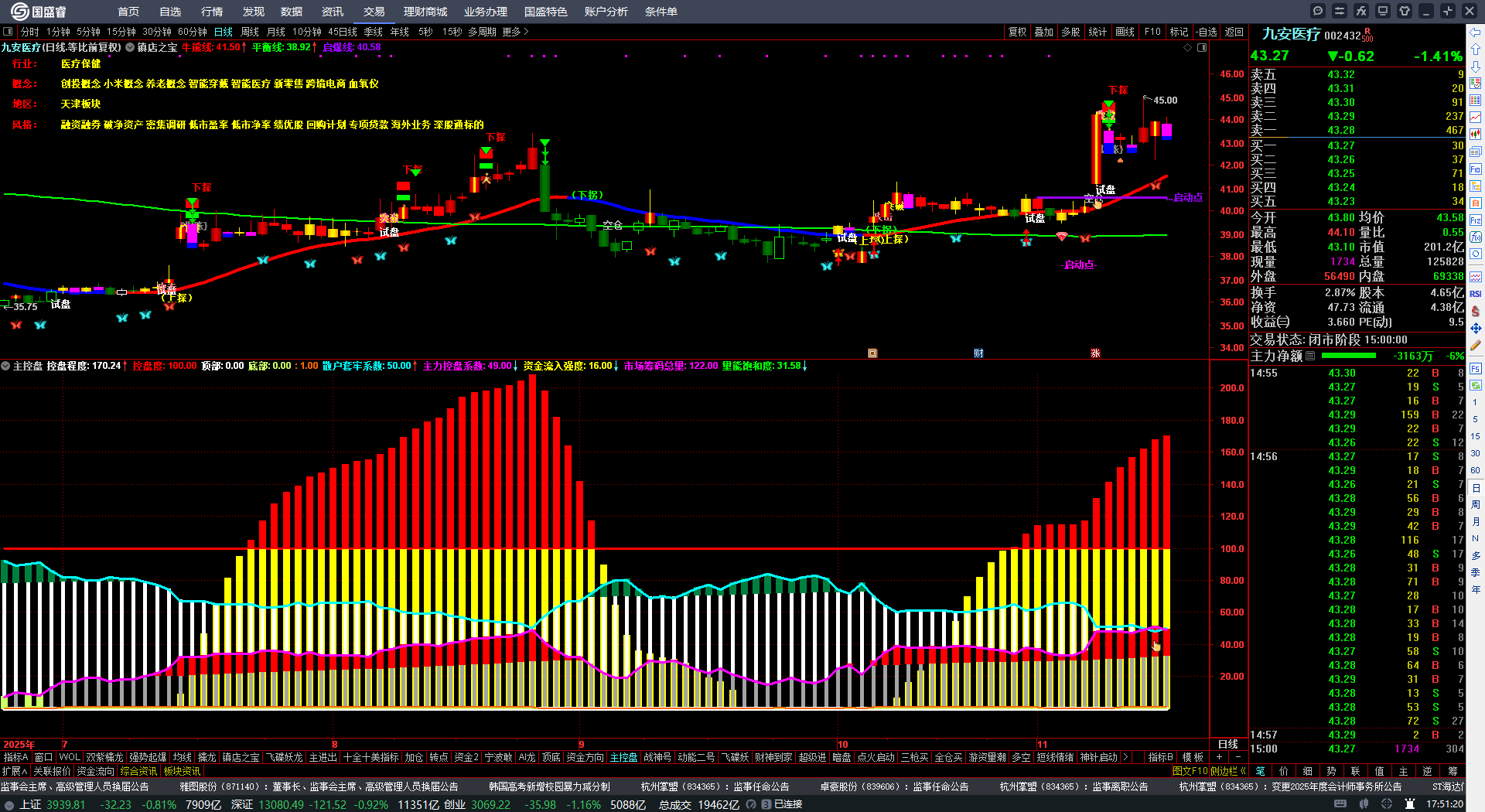Click the blue four-way move arrows icon

point(1476,329)
